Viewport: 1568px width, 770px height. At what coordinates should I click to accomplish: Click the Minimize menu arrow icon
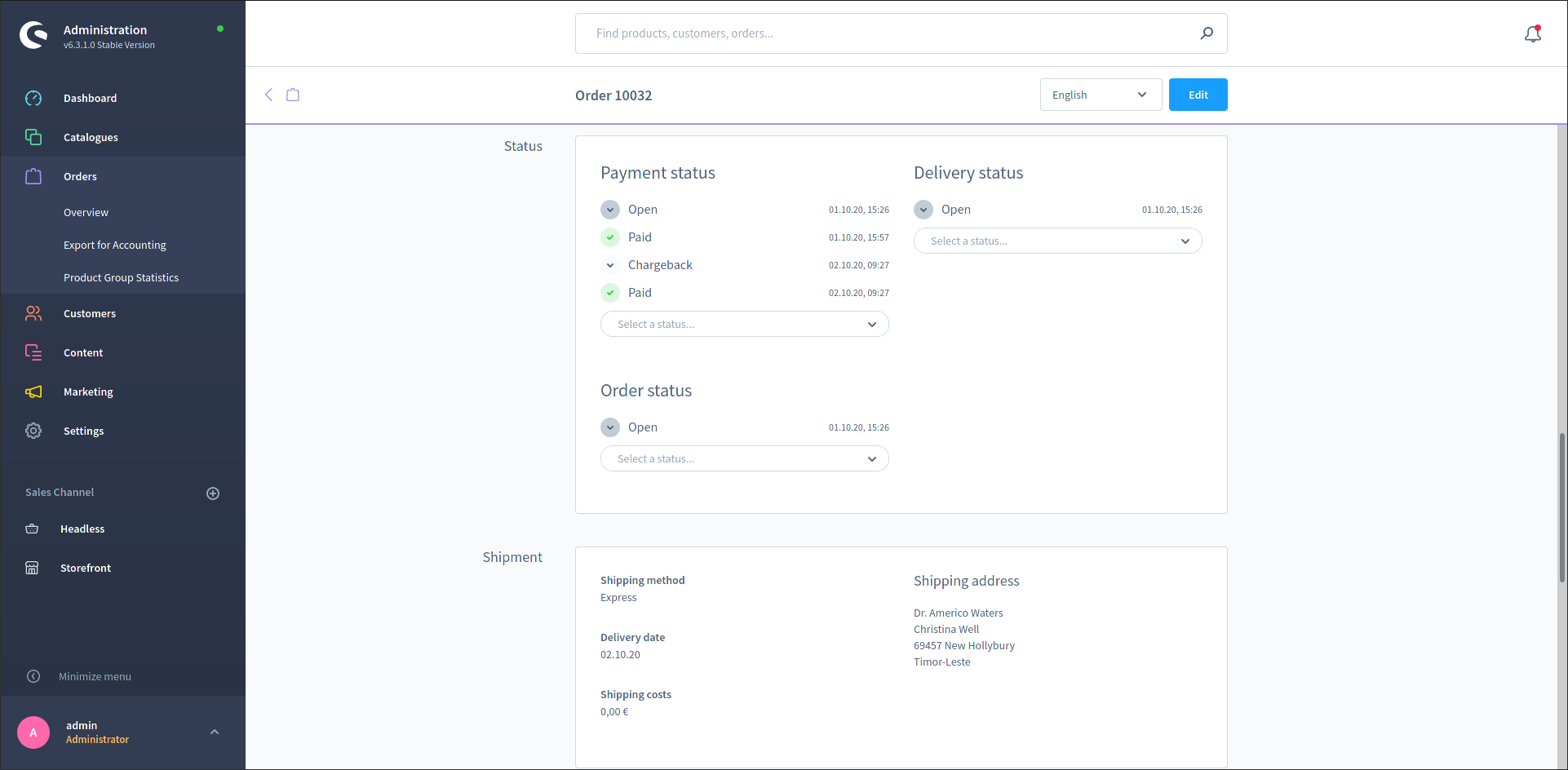tap(33, 676)
